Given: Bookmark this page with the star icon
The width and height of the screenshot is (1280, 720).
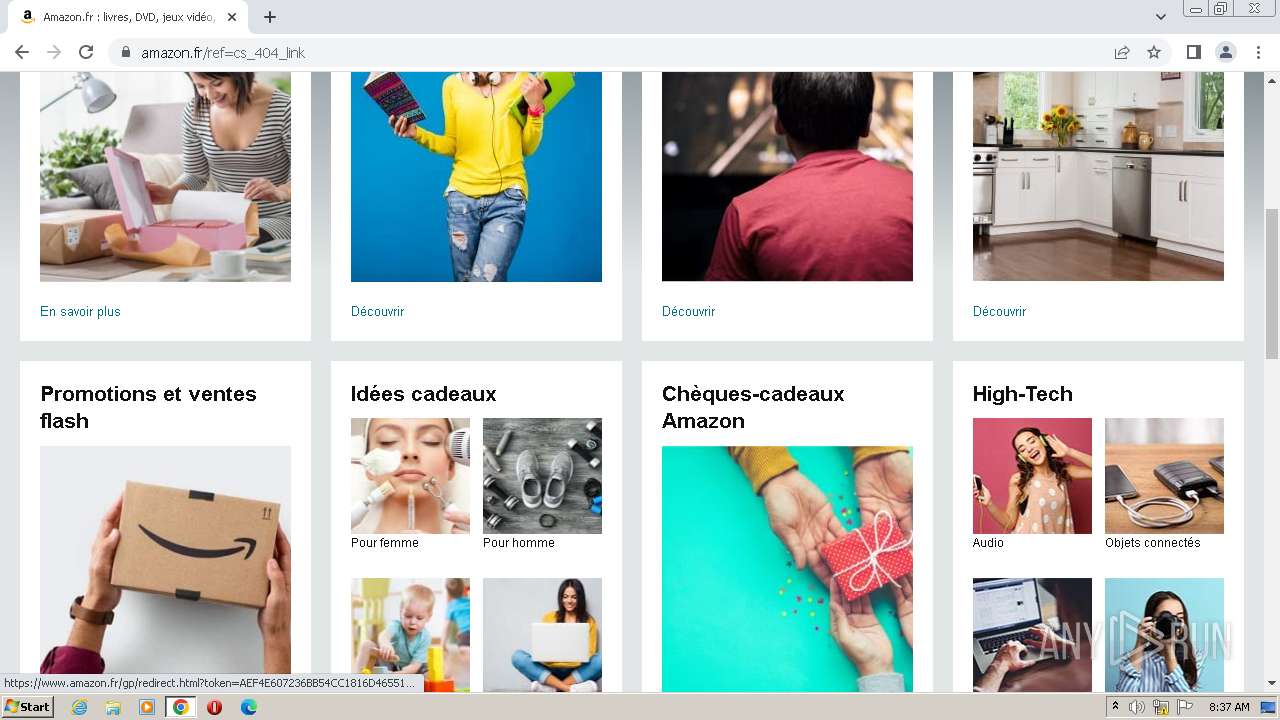Looking at the screenshot, I should coord(1154,52).
